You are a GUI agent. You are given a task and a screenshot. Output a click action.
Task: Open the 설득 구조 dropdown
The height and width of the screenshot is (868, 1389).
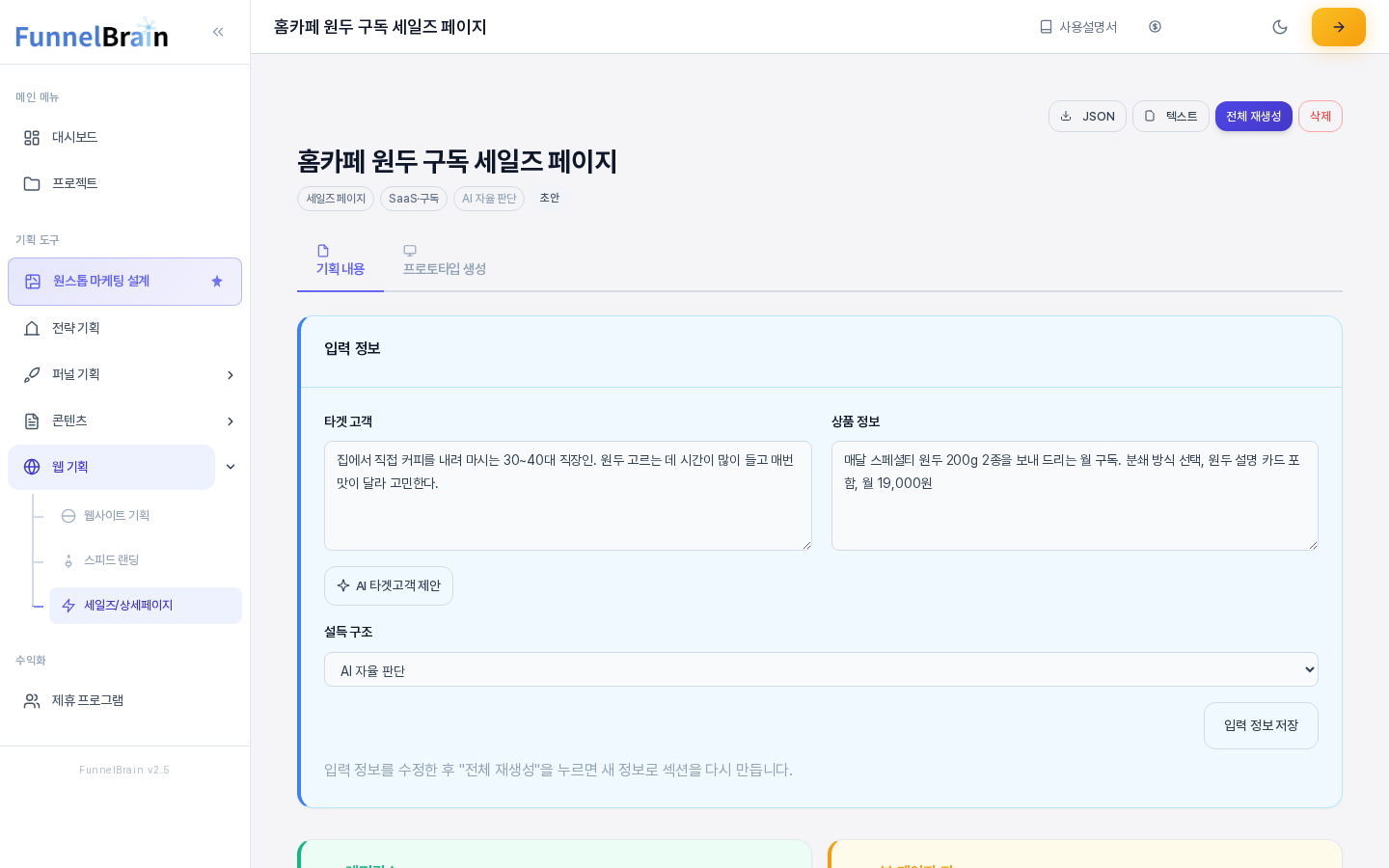click(821, 669)
